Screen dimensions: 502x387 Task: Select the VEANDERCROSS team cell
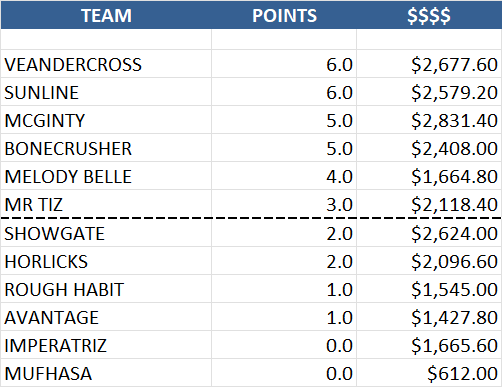(106, 64)
